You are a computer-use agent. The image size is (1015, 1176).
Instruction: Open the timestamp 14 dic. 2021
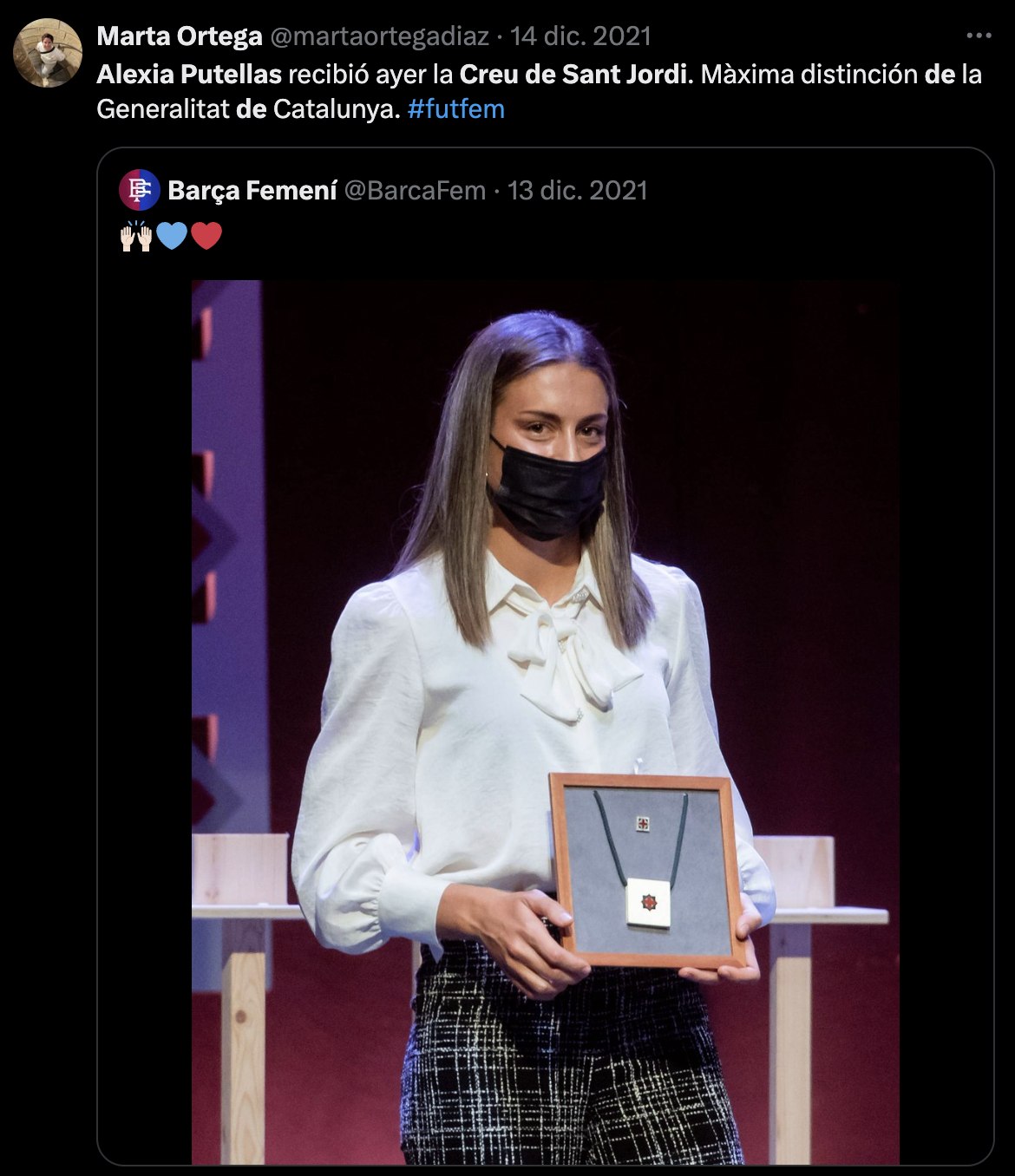click(582, 36)
